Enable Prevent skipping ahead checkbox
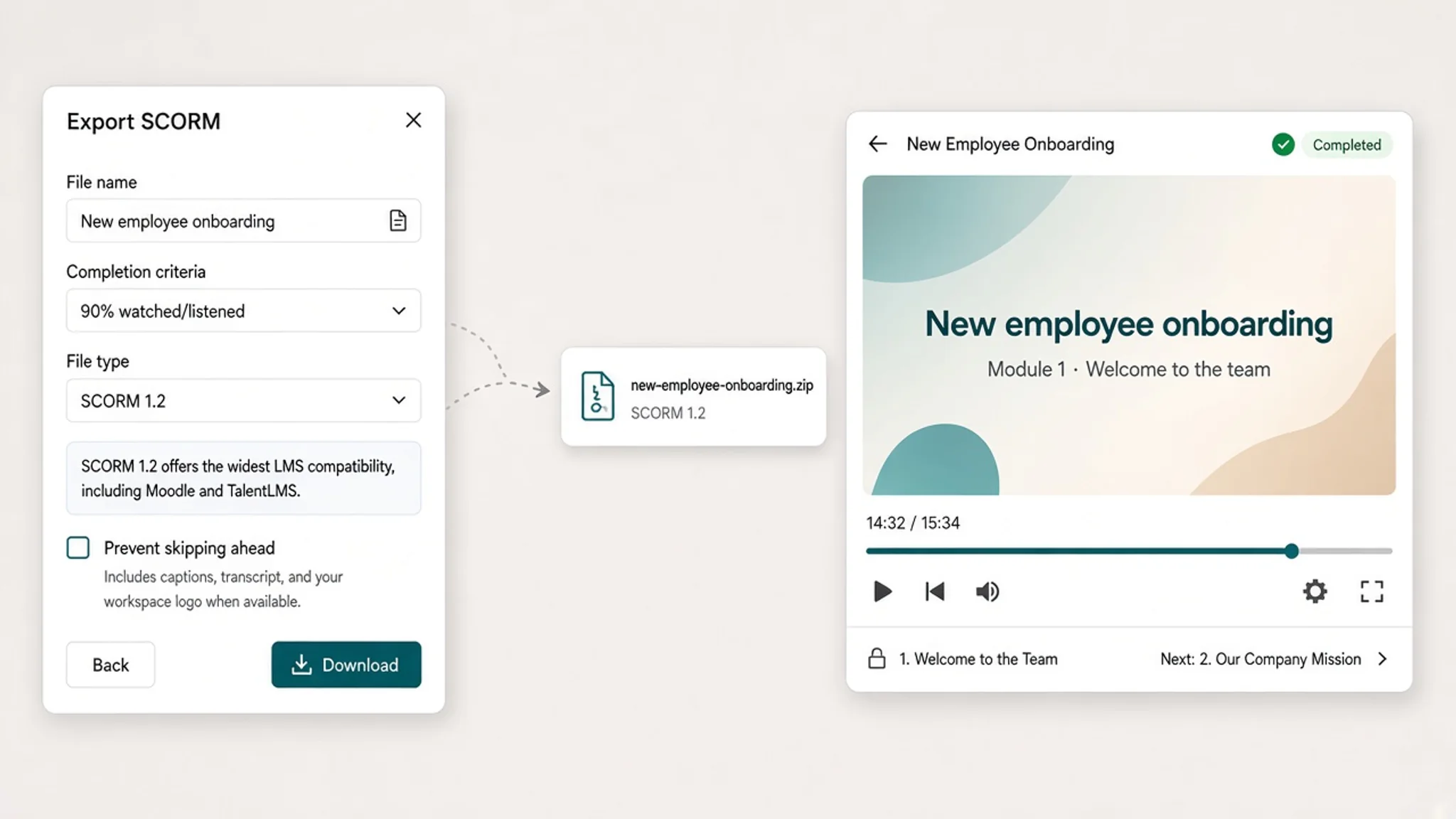Image resolution: width=1456 pixels, height=819 pixels. (x=78, y=547)
